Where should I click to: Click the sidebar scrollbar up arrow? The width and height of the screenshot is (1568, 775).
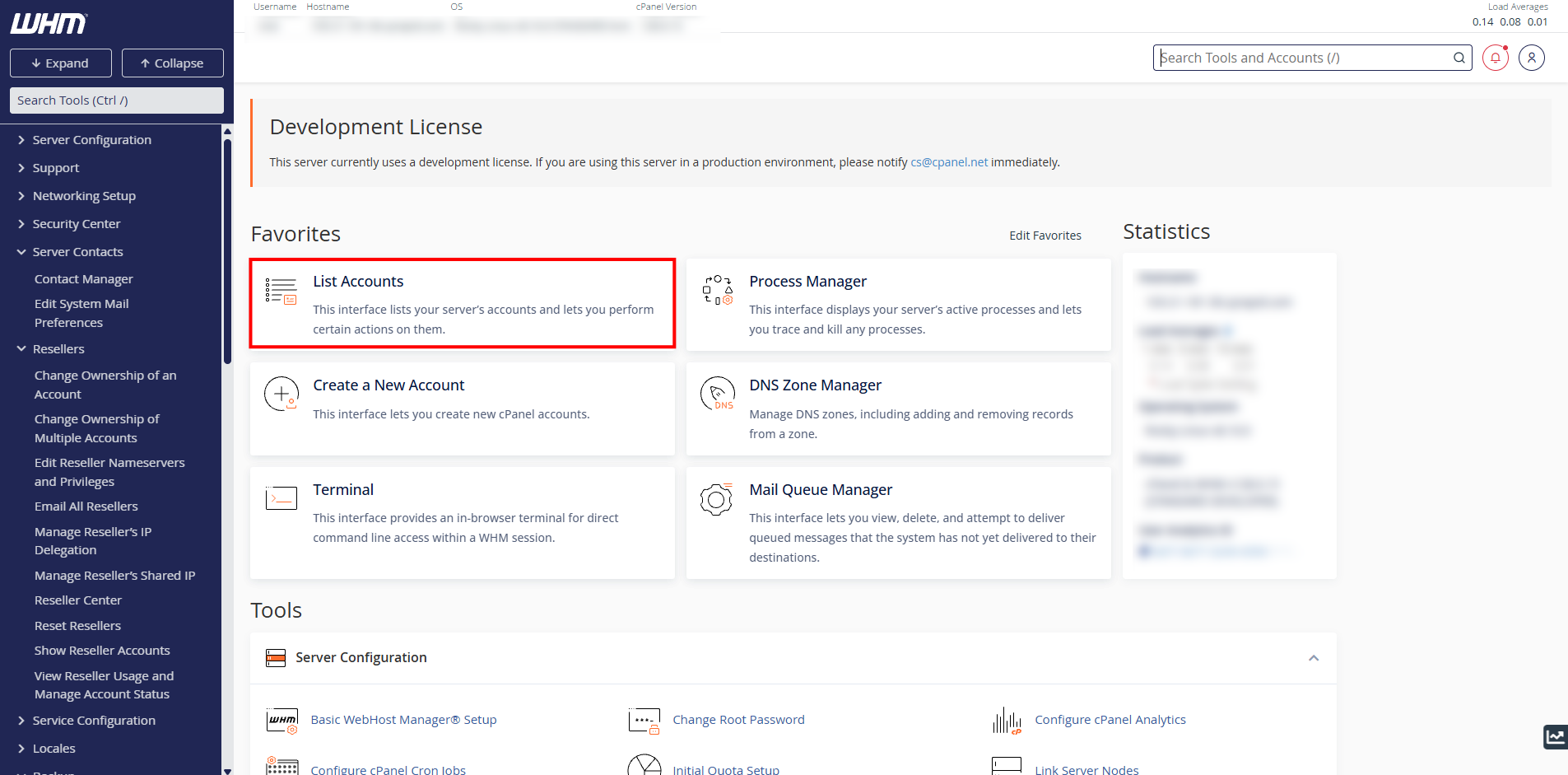coord(227,131)
